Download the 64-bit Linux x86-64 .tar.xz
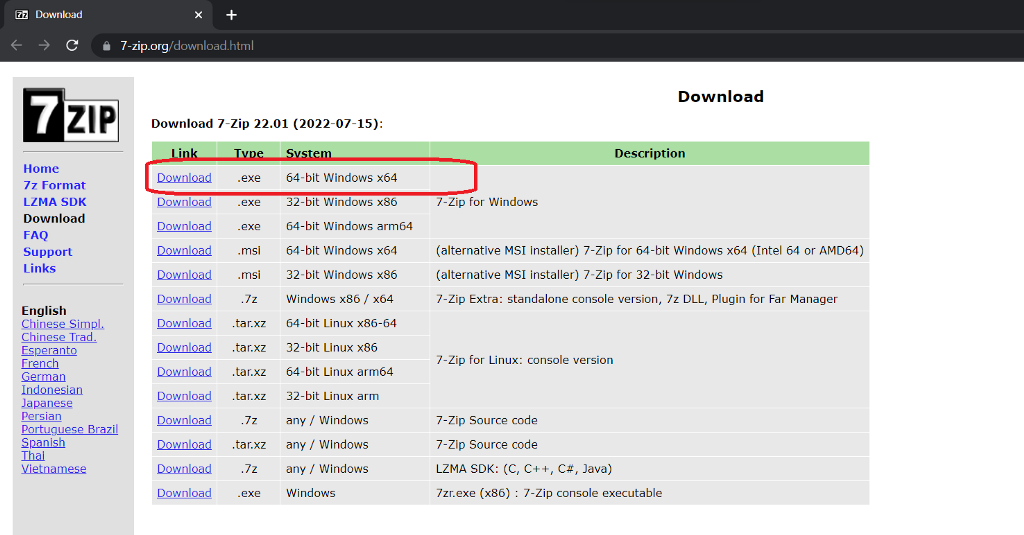The width and height of the screenshot is (1024, 535). 184,323
